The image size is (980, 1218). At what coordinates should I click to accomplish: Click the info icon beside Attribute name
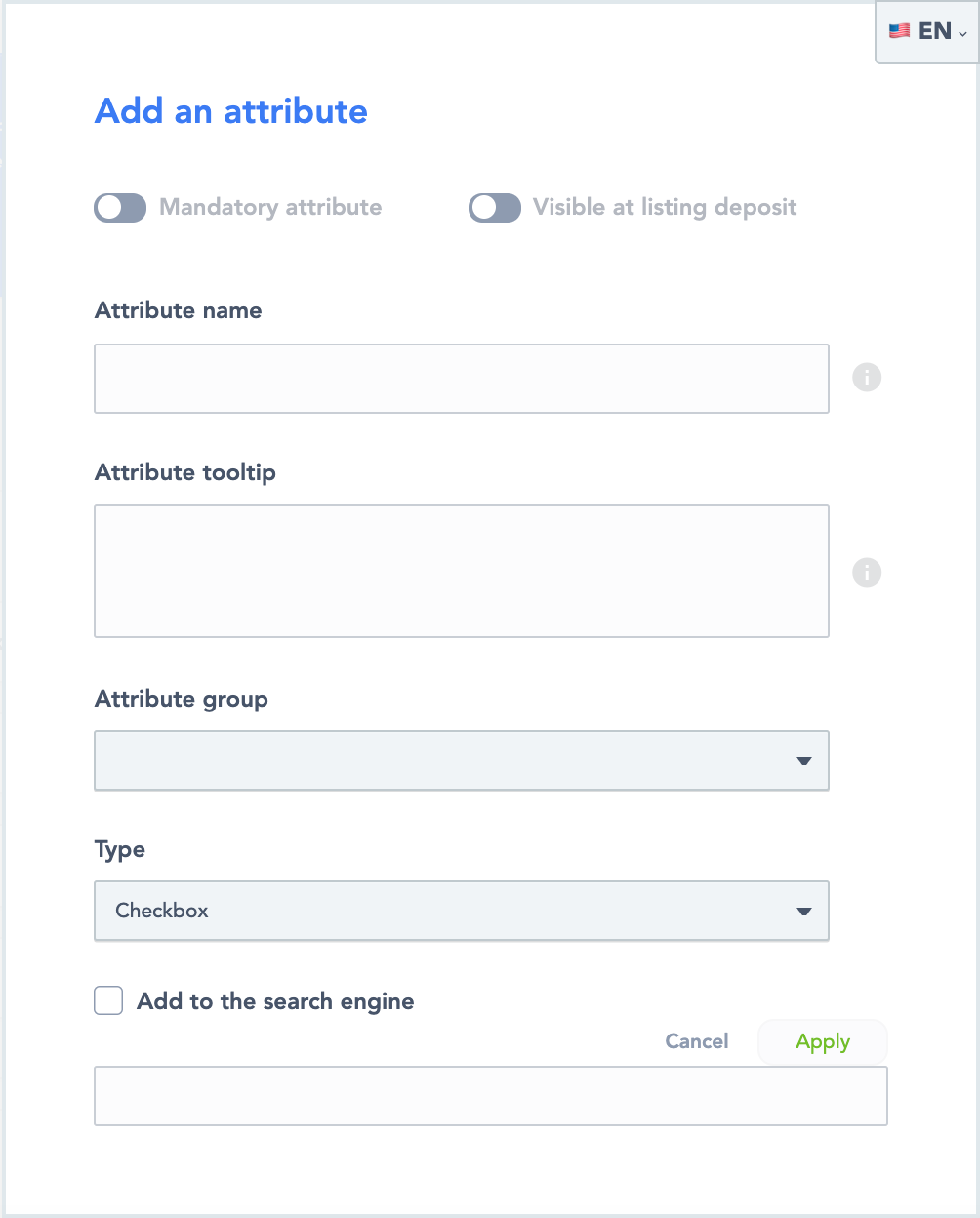pyautogui.click(x=867, y=378)
